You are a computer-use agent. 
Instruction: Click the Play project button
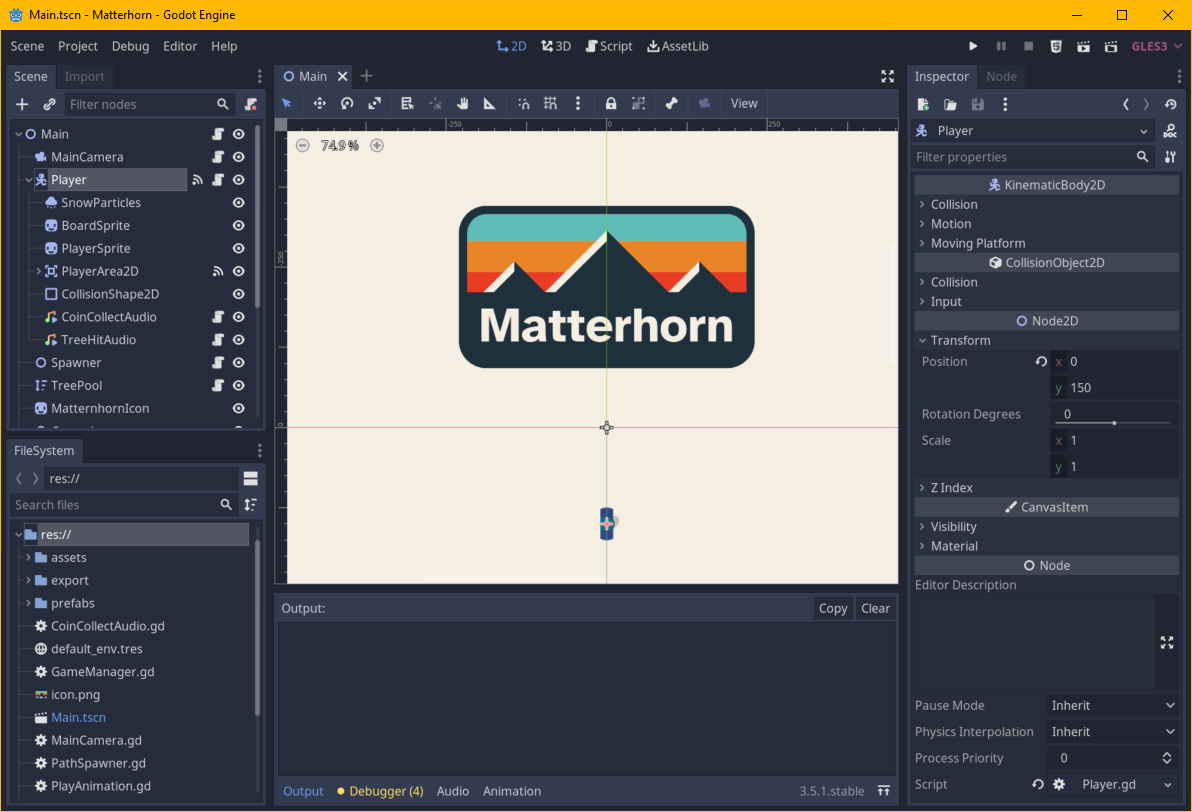click(x=973, y=46)
